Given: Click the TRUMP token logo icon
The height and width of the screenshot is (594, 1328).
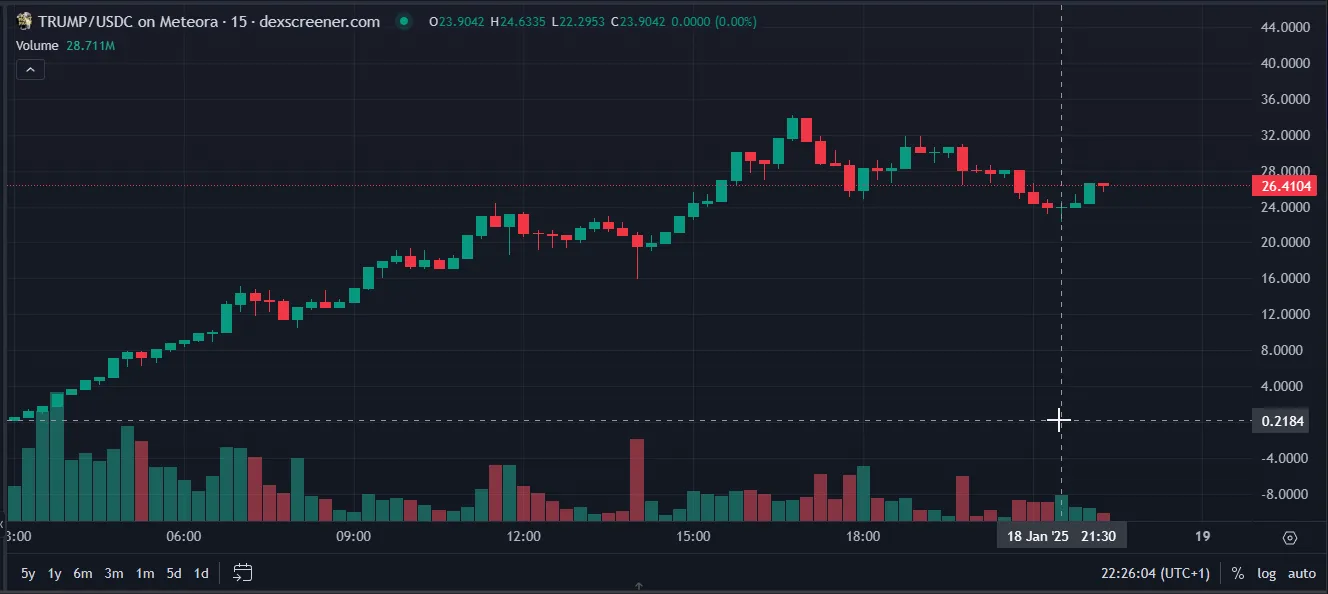Looking at the screenshot, I should coord(24,21).
